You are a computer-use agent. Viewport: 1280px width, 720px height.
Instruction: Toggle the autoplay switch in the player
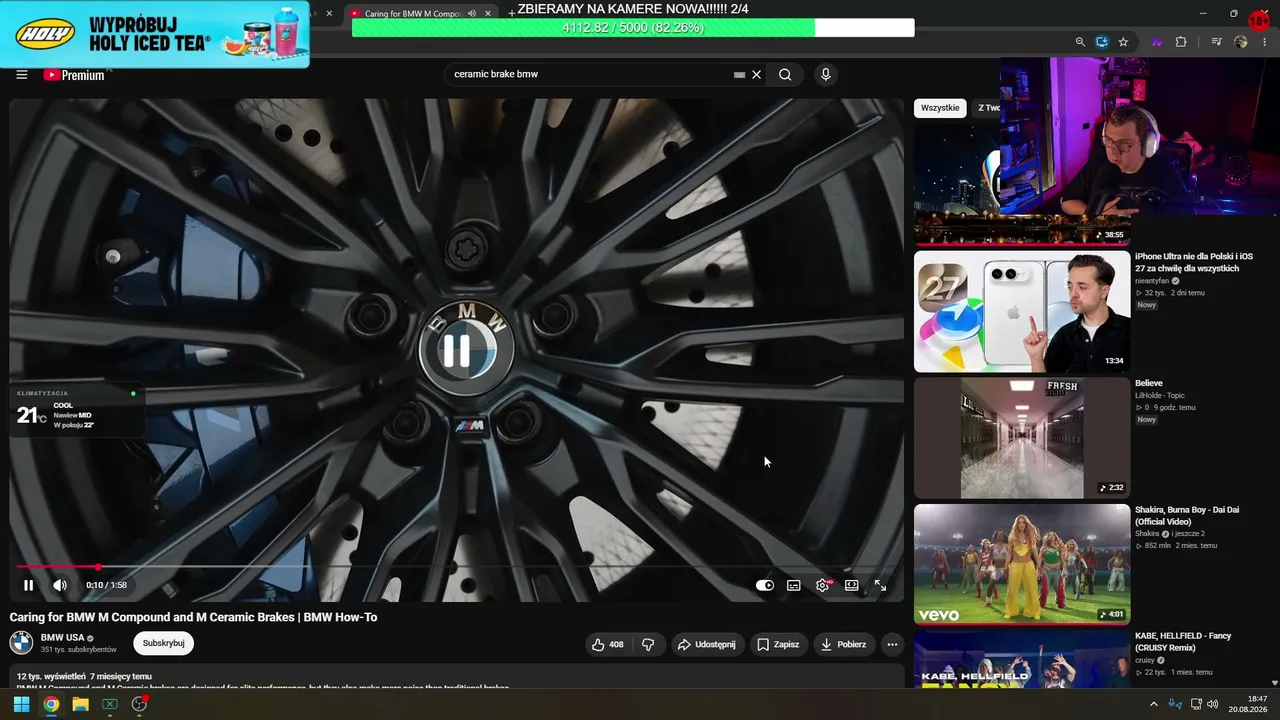tap(765, 585)
